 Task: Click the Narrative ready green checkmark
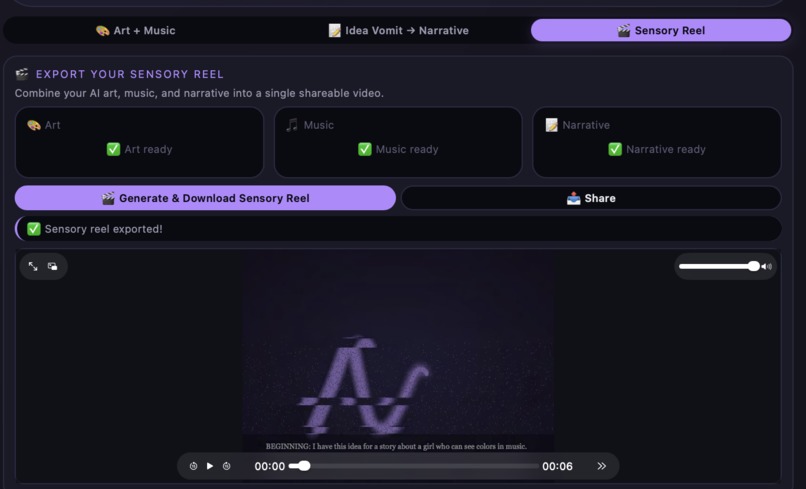point(615,149)
